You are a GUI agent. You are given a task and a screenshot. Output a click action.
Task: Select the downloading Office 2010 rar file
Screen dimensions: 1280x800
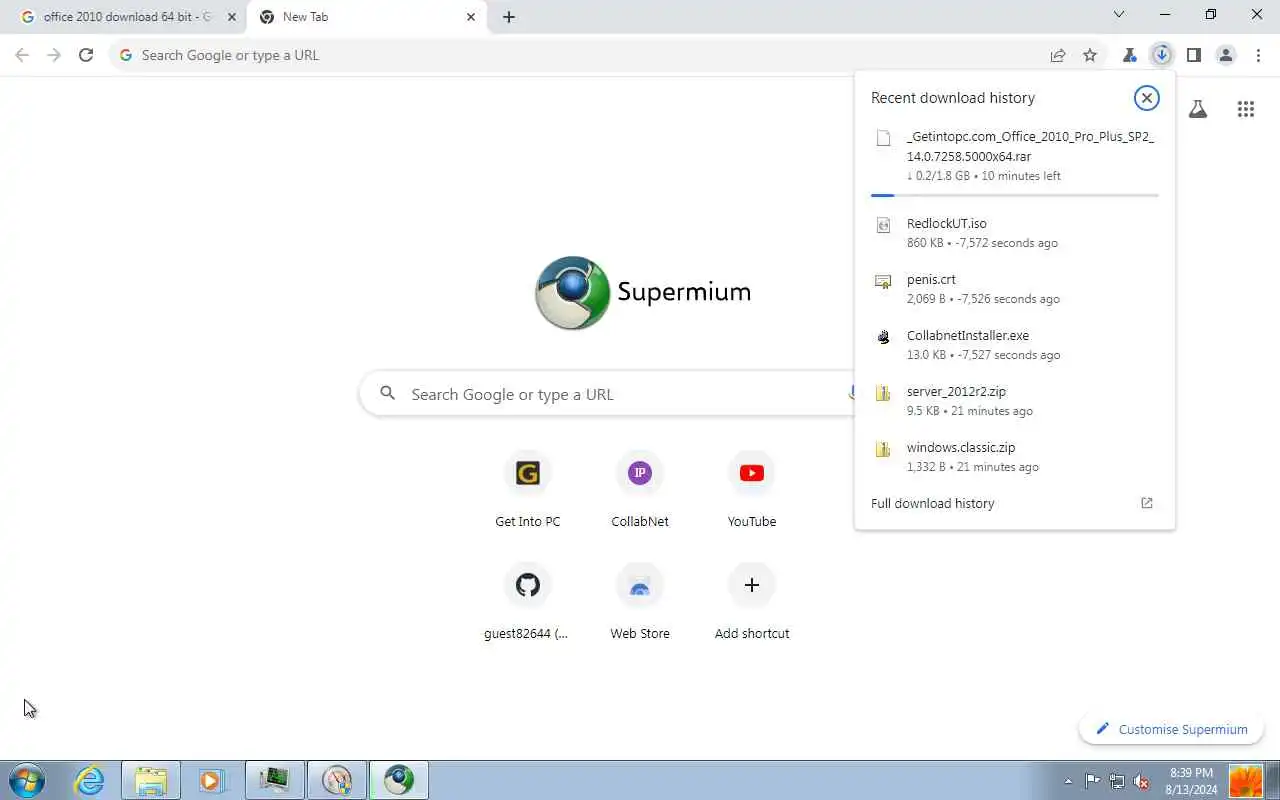tap(1015, 156)
